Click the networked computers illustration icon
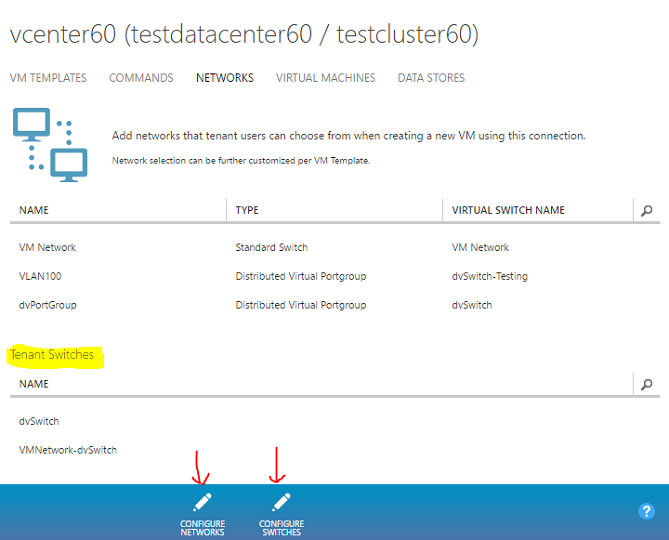The image size is (669, 540). [x=50, y=145]
